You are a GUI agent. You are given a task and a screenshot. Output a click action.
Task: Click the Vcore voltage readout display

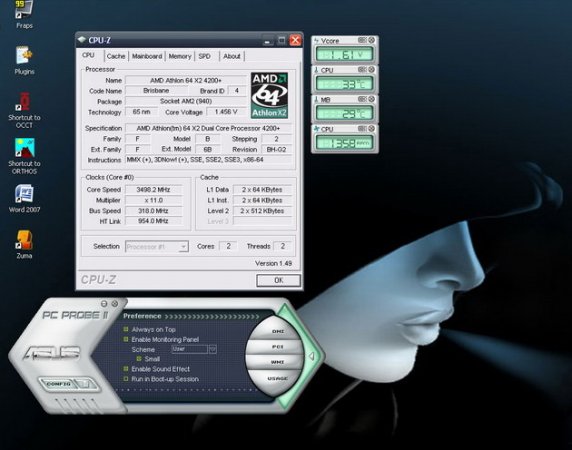[x=344, y=55]
